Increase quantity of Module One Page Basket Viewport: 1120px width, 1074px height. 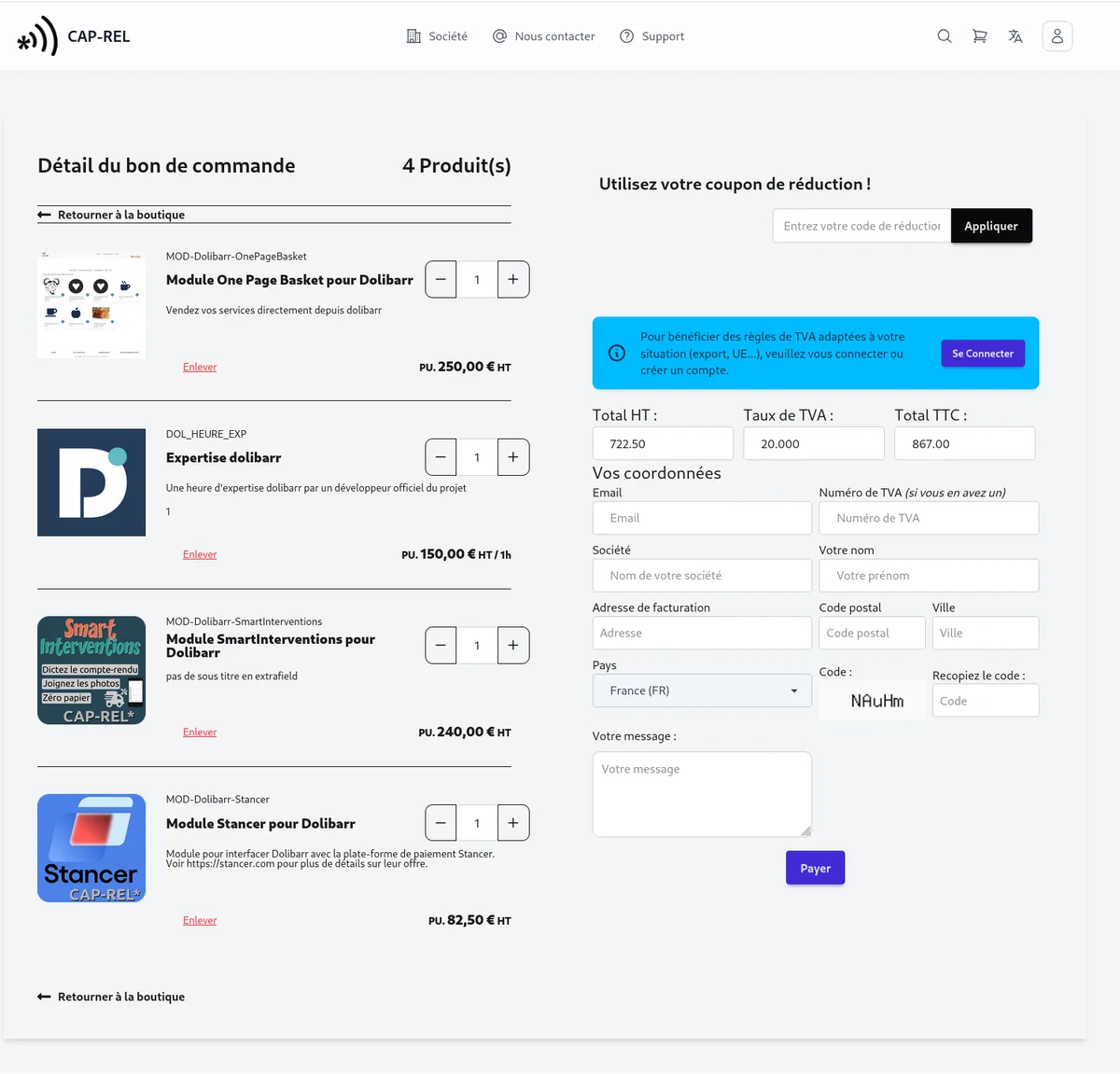(513, 279)
